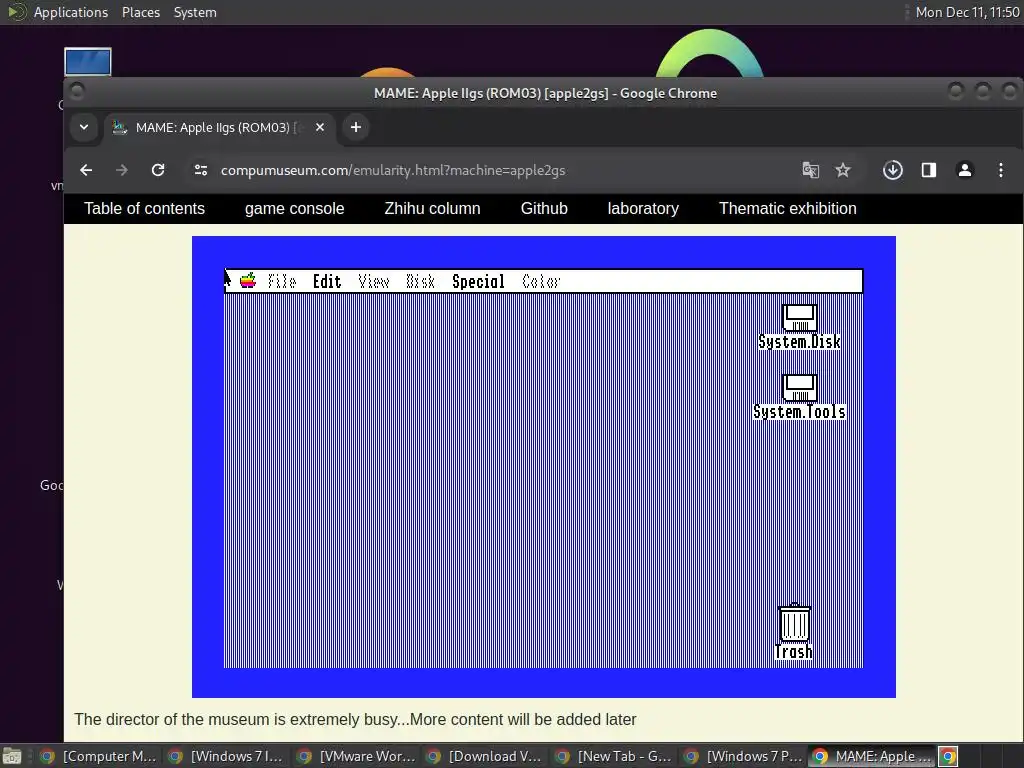Click the show desktop icon in bottom panel
The image size is (1024, 768).
click(12, 756)
